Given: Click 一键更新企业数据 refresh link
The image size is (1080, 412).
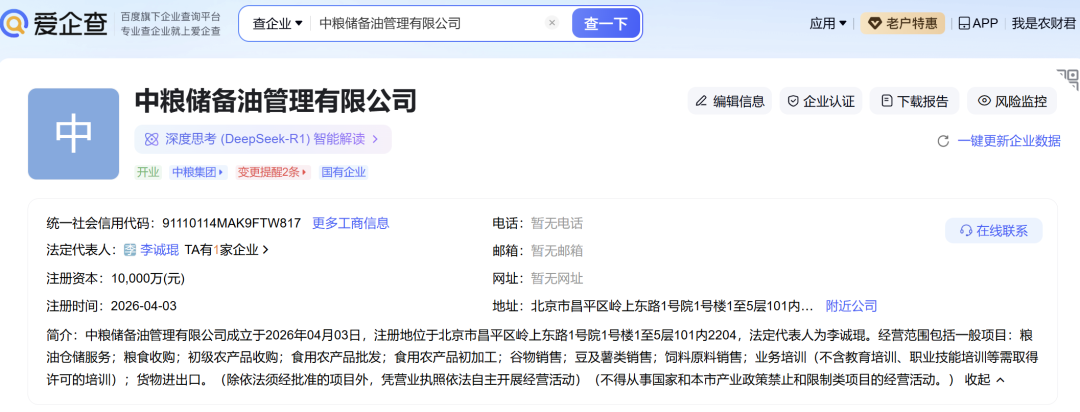Looking at the screenshot, I should [999, 141].
